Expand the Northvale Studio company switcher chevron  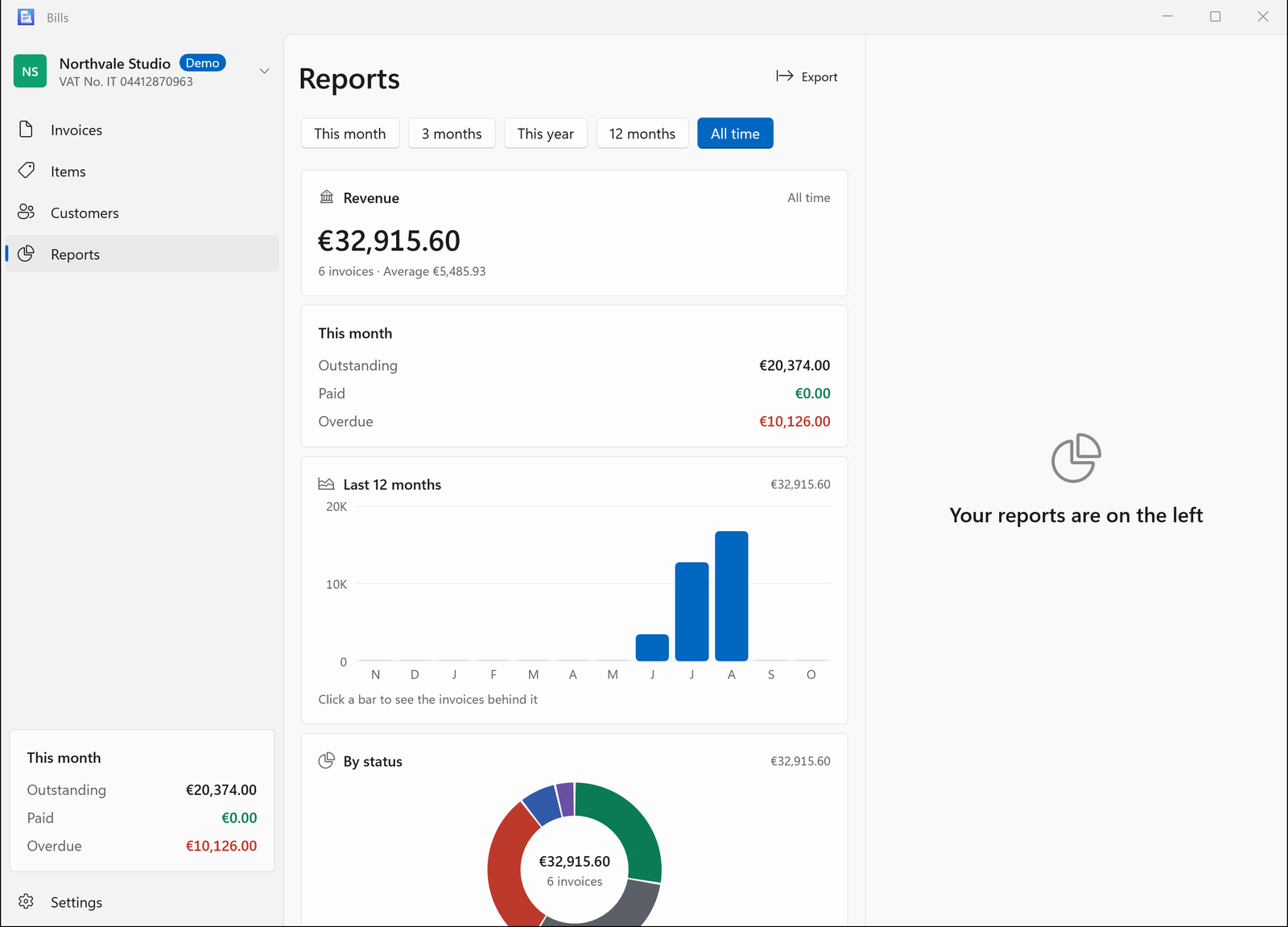264,71
